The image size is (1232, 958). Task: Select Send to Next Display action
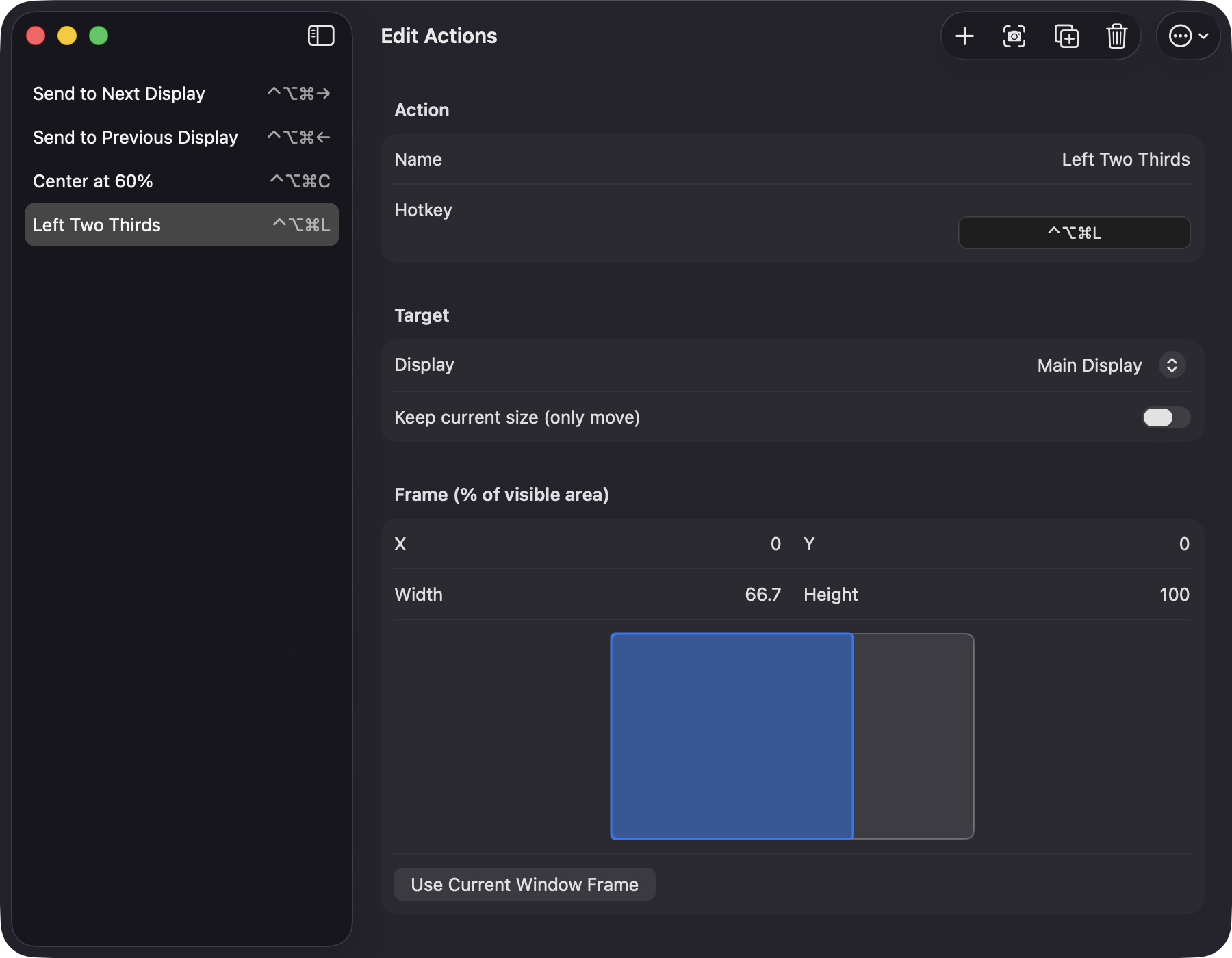coord(182,93)
